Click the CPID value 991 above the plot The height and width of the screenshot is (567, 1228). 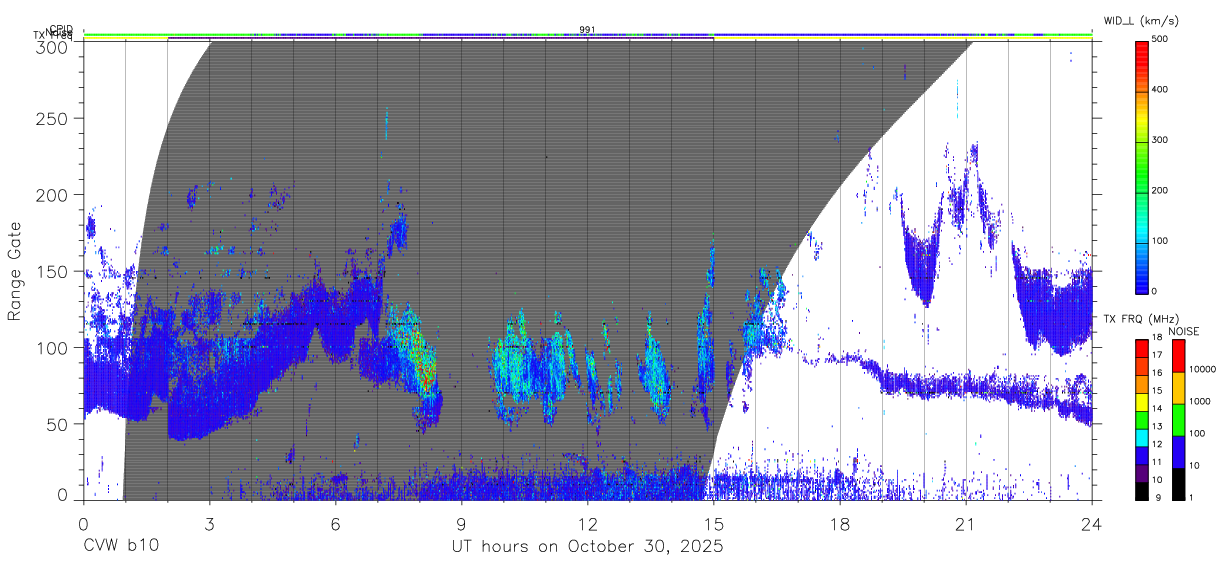[588, 30]
